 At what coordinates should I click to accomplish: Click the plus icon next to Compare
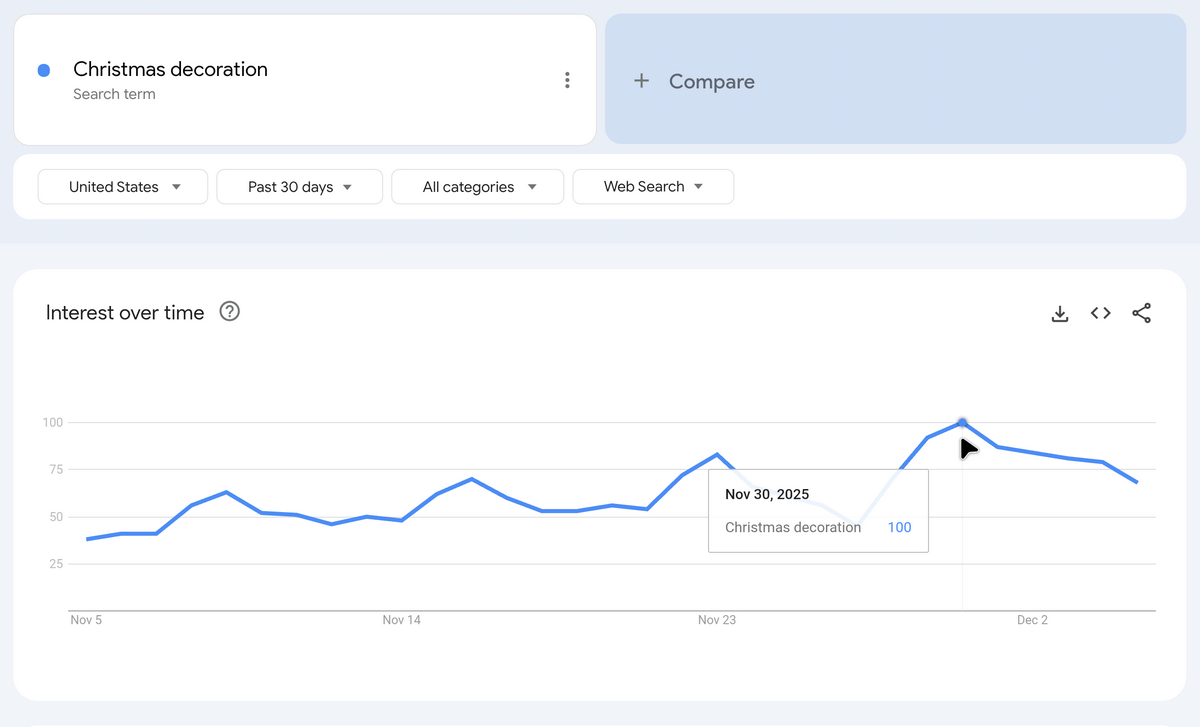coord(641,81)
